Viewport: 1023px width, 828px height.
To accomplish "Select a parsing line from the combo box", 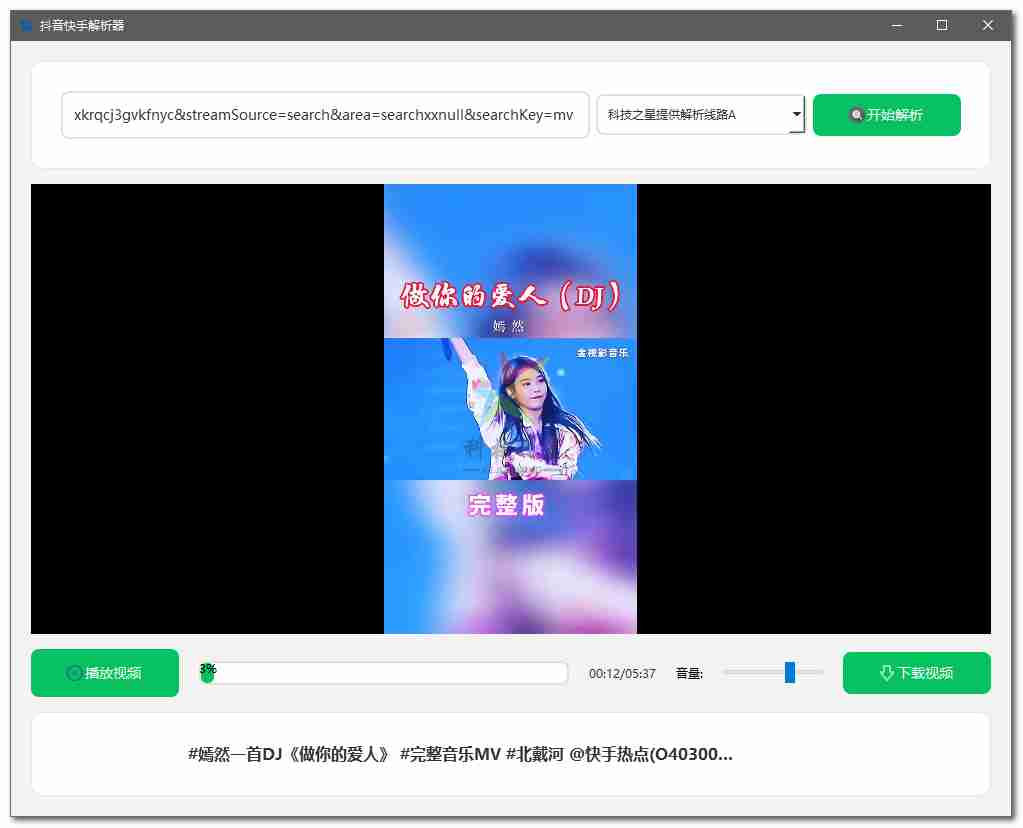I will [700, 115].
